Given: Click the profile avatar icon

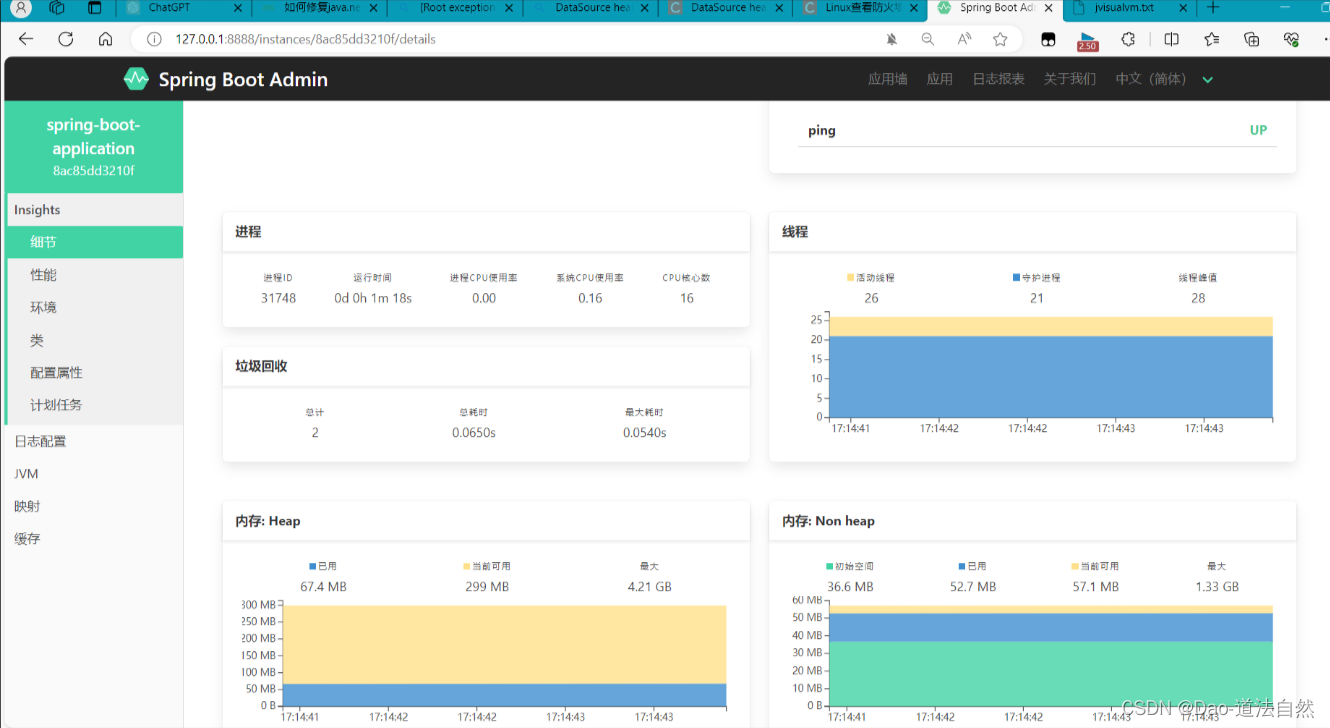Looking at the screenshot, I should [x=21, y=8].
